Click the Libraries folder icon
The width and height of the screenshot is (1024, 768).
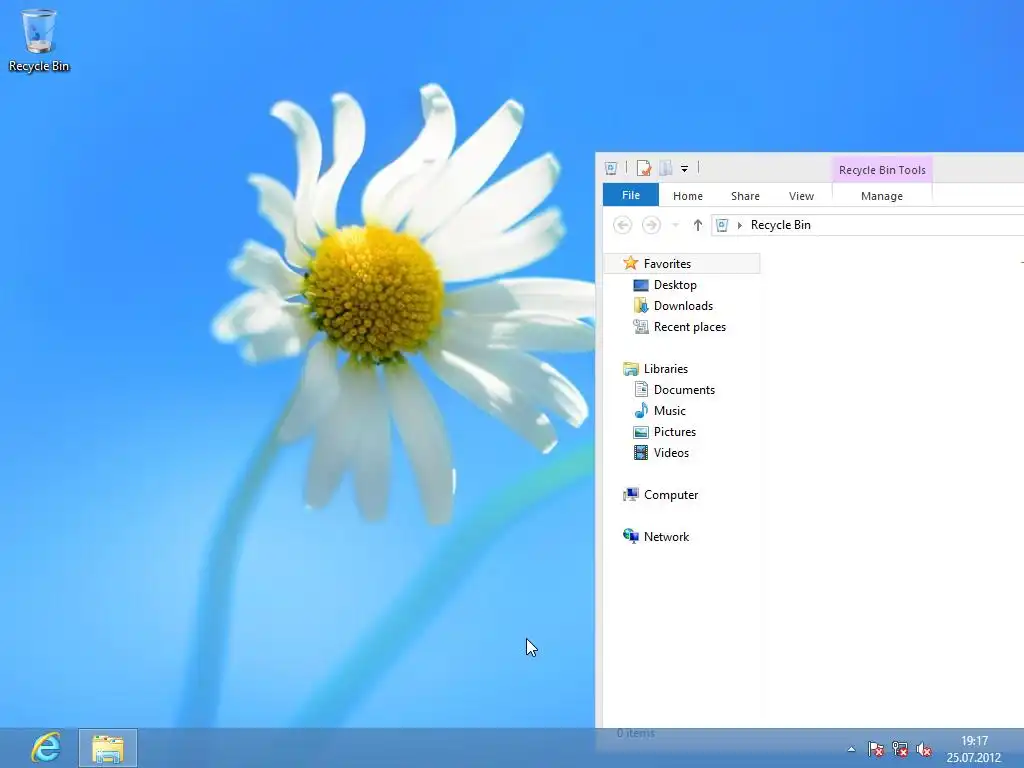click(630, 369)
